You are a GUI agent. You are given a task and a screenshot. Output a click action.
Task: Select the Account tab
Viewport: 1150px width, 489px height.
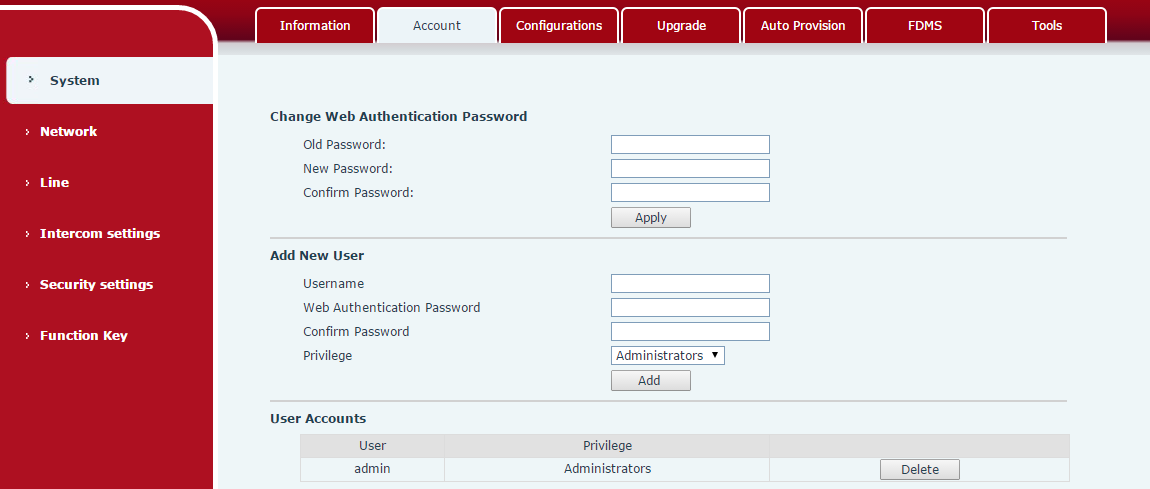click(437, 26)
